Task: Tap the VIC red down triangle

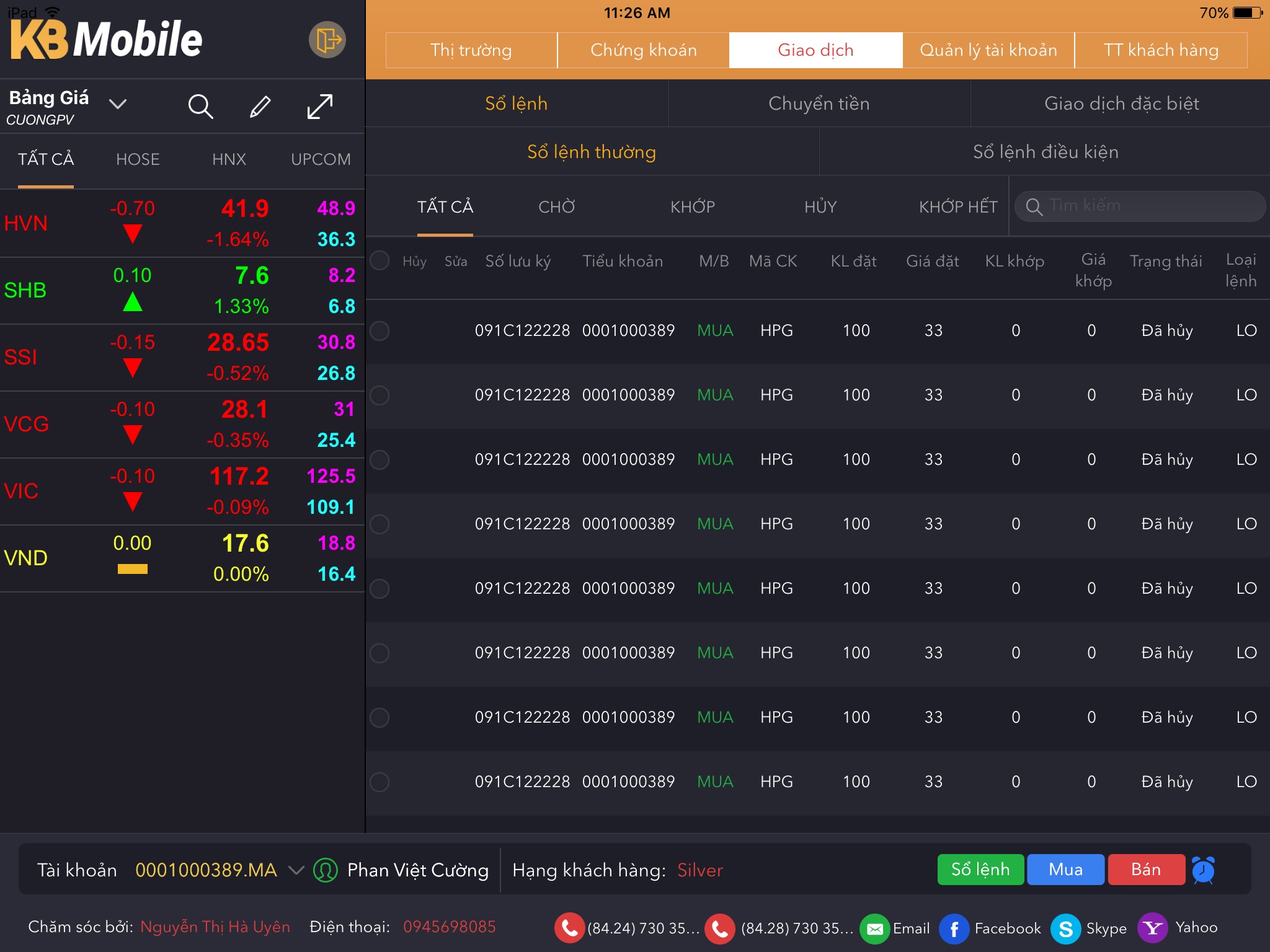Action: point(133,501)
